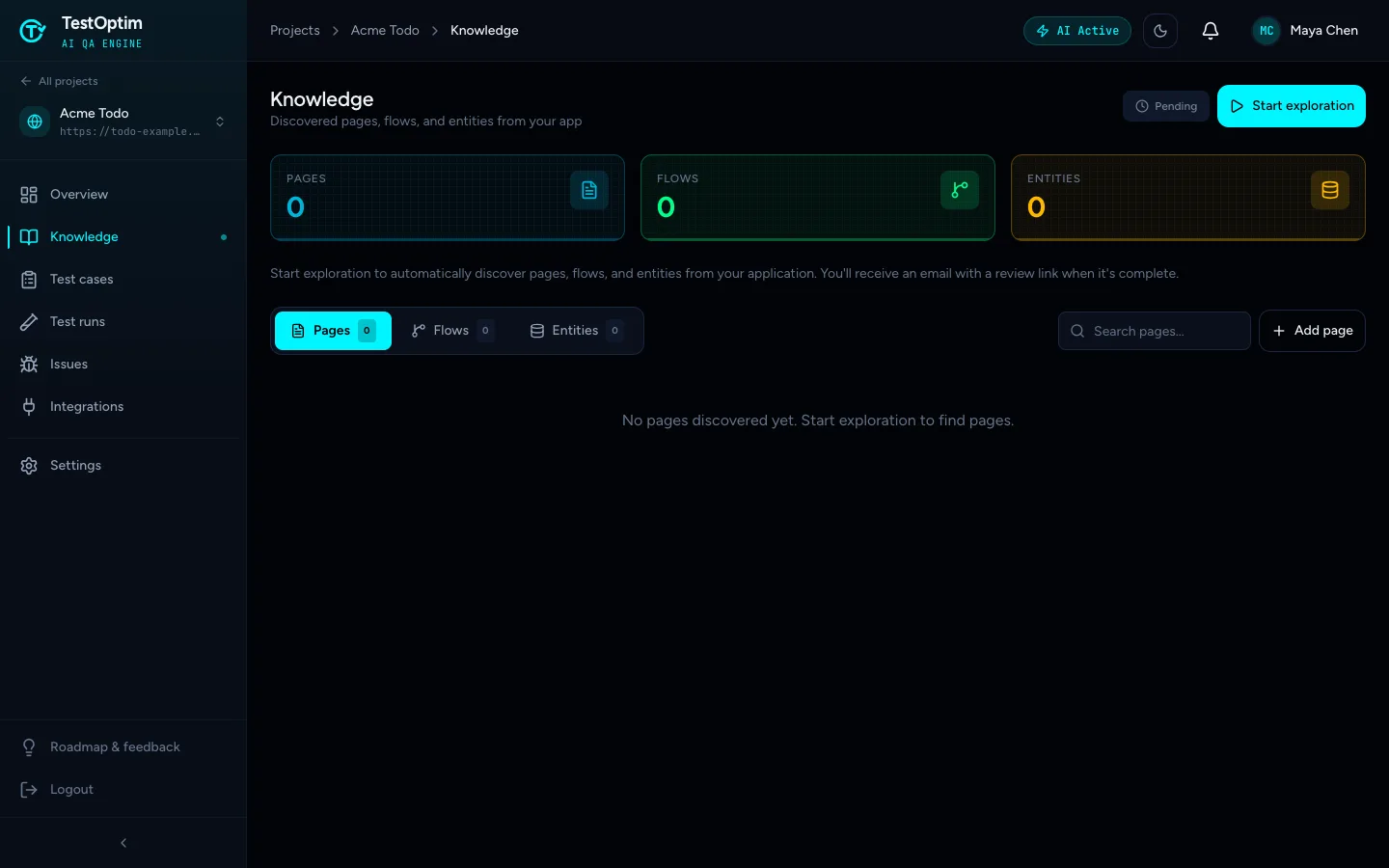This screenshot has width=1389, height=868.
Task: Click the search magnifier icon
Action: coord(1077,331)
